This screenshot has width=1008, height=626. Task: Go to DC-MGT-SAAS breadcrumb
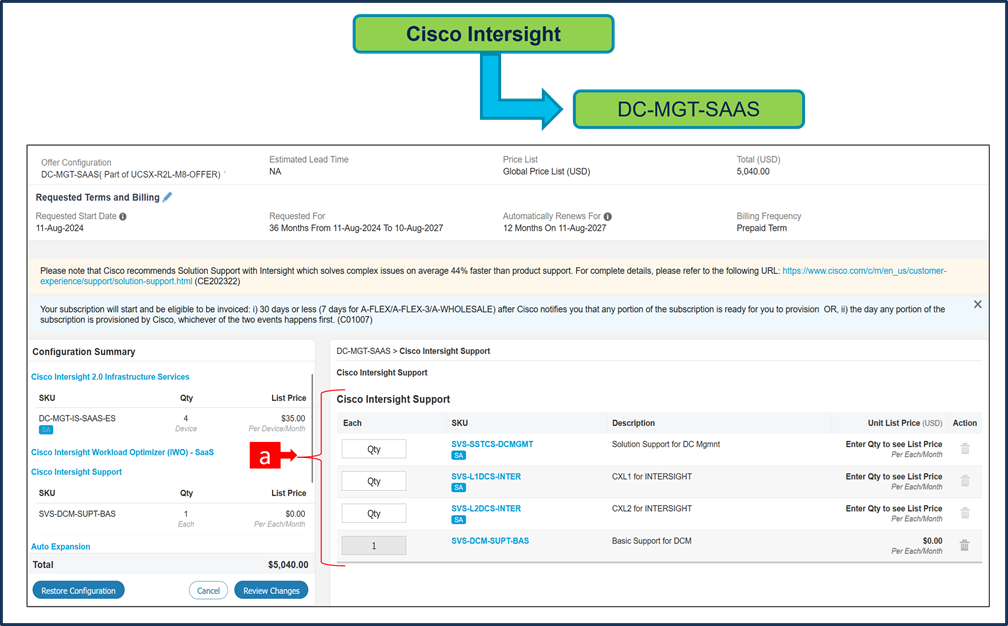pos(363,351)
